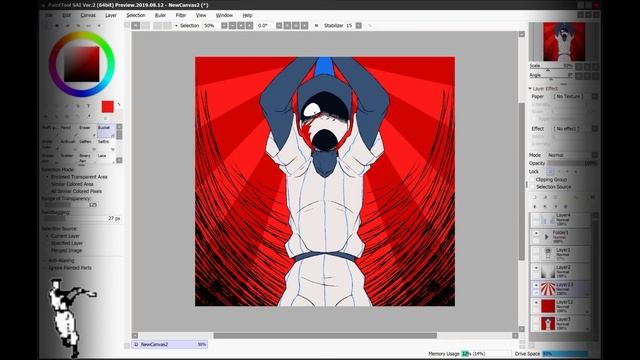Enable the Clipping Group checkbox
640x360 pixels.
(533, 180)
